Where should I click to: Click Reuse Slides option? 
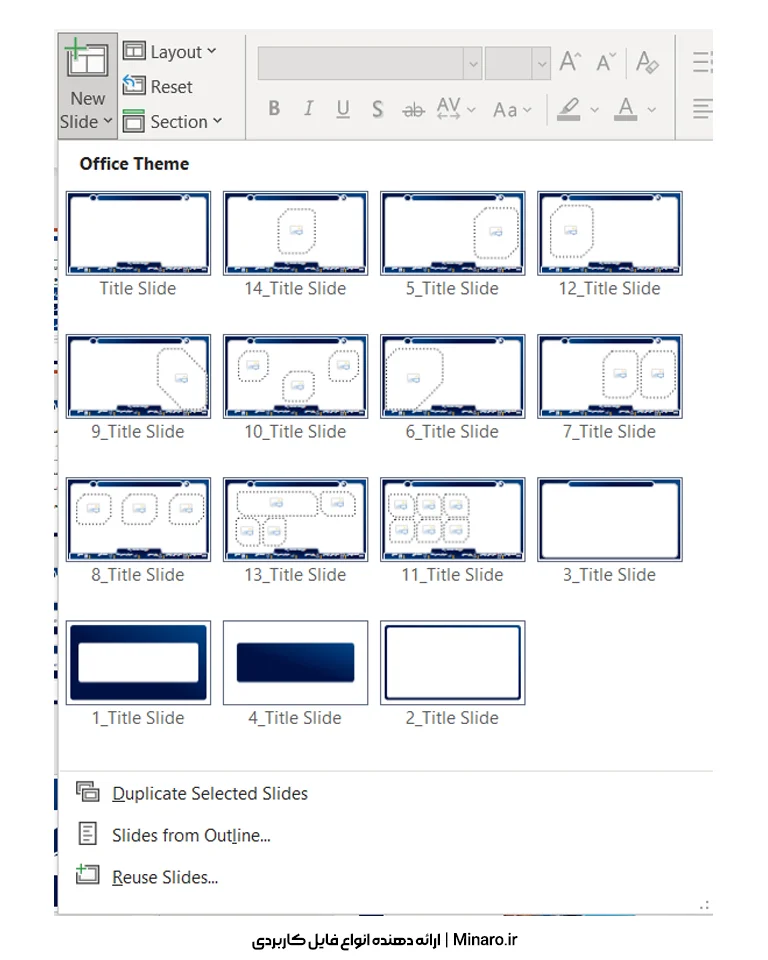point(164,877)
